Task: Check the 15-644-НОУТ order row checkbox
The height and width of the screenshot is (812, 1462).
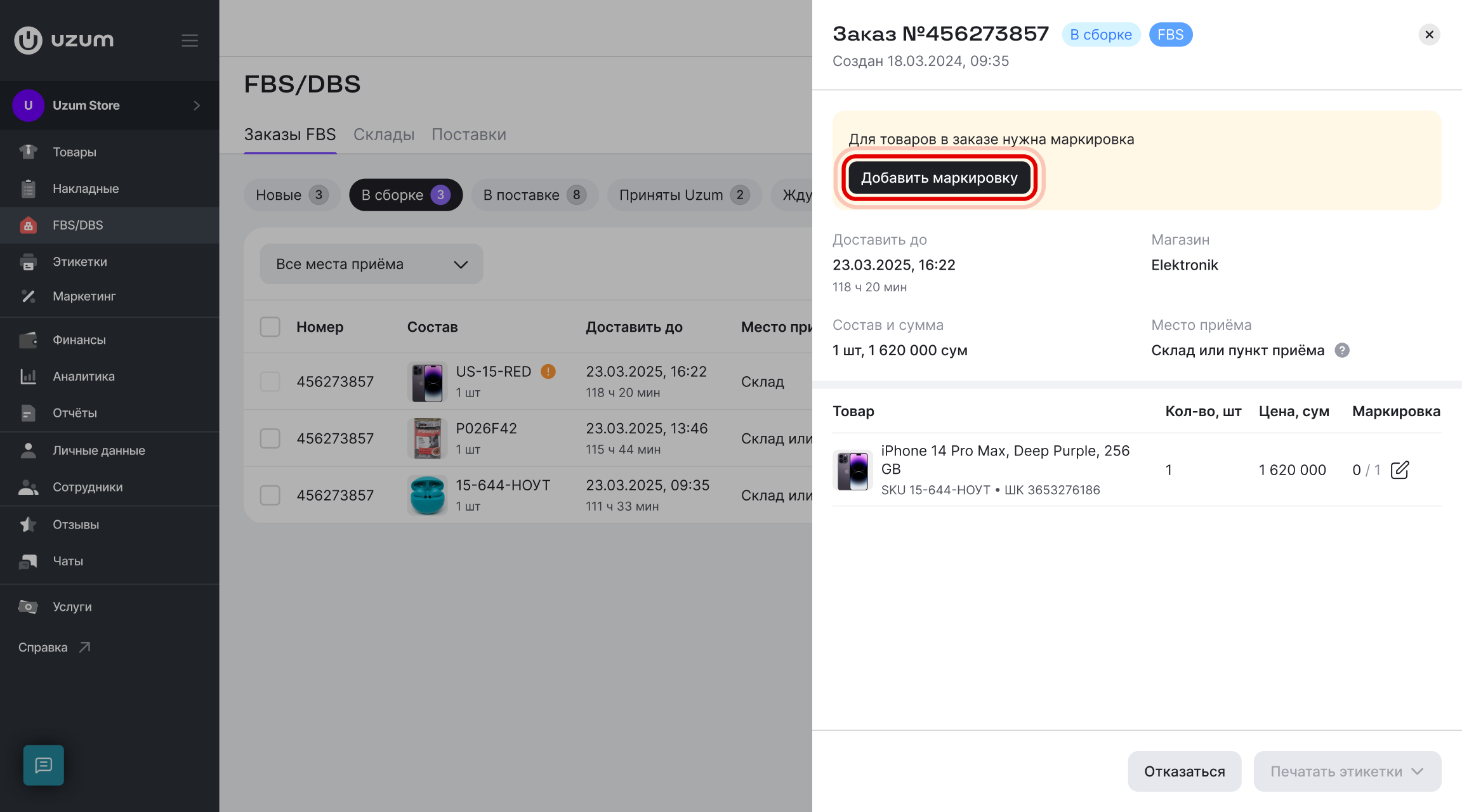Action: pyautogui.click(x=270, y=495)
